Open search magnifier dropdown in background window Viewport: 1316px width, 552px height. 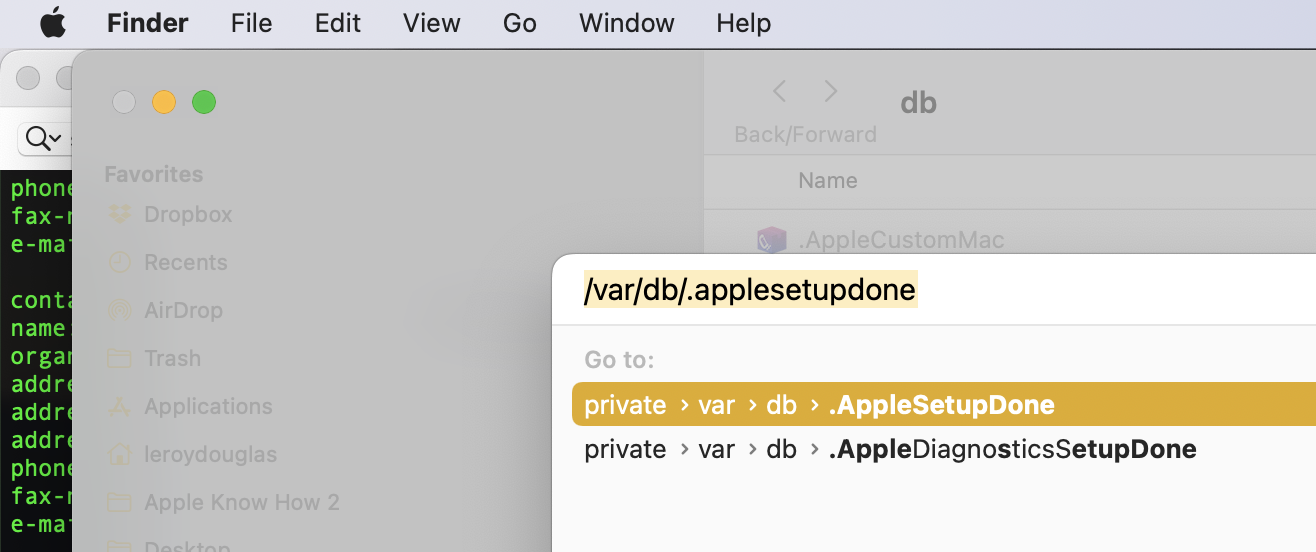[x=43, y=138]
